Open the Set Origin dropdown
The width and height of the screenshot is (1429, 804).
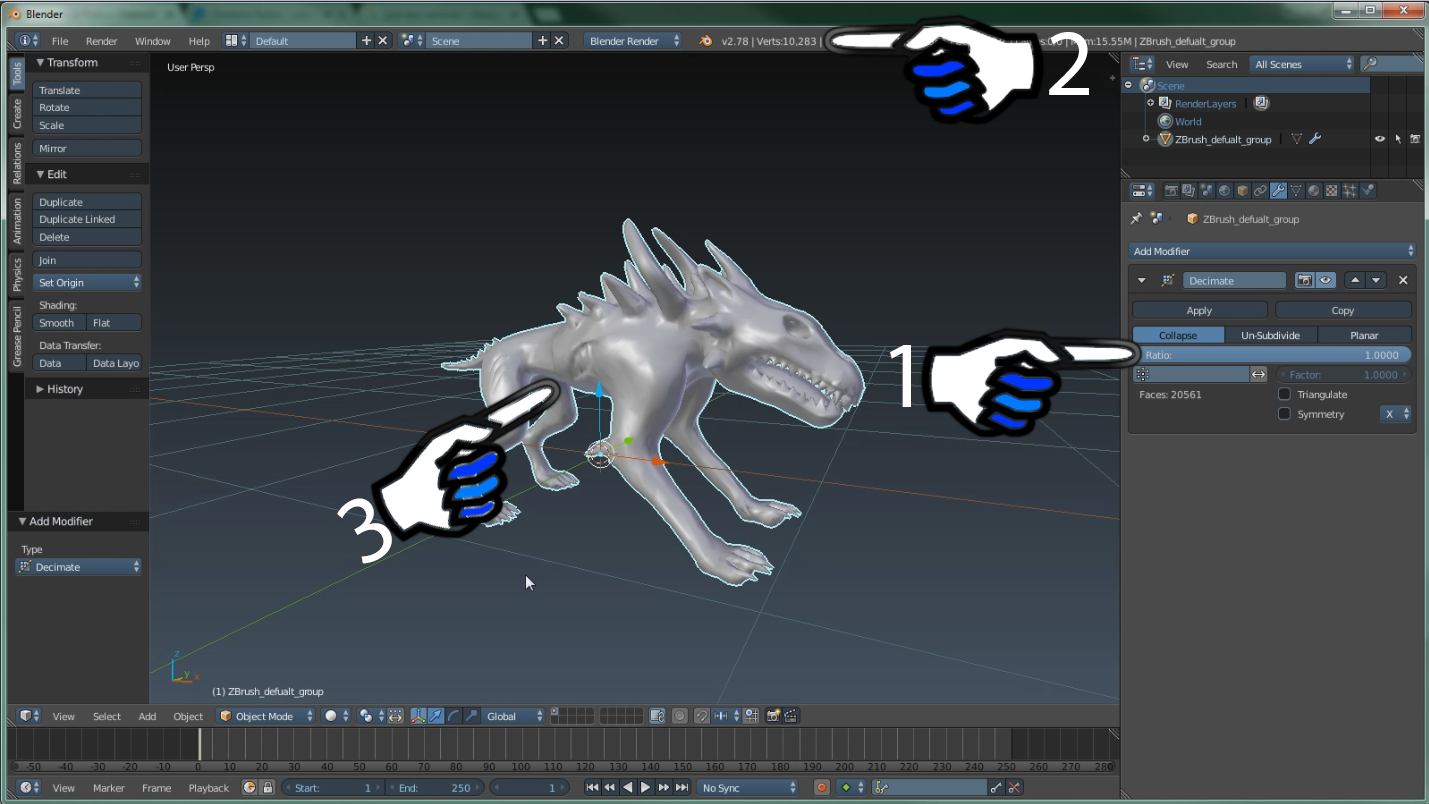click(87, 282)
